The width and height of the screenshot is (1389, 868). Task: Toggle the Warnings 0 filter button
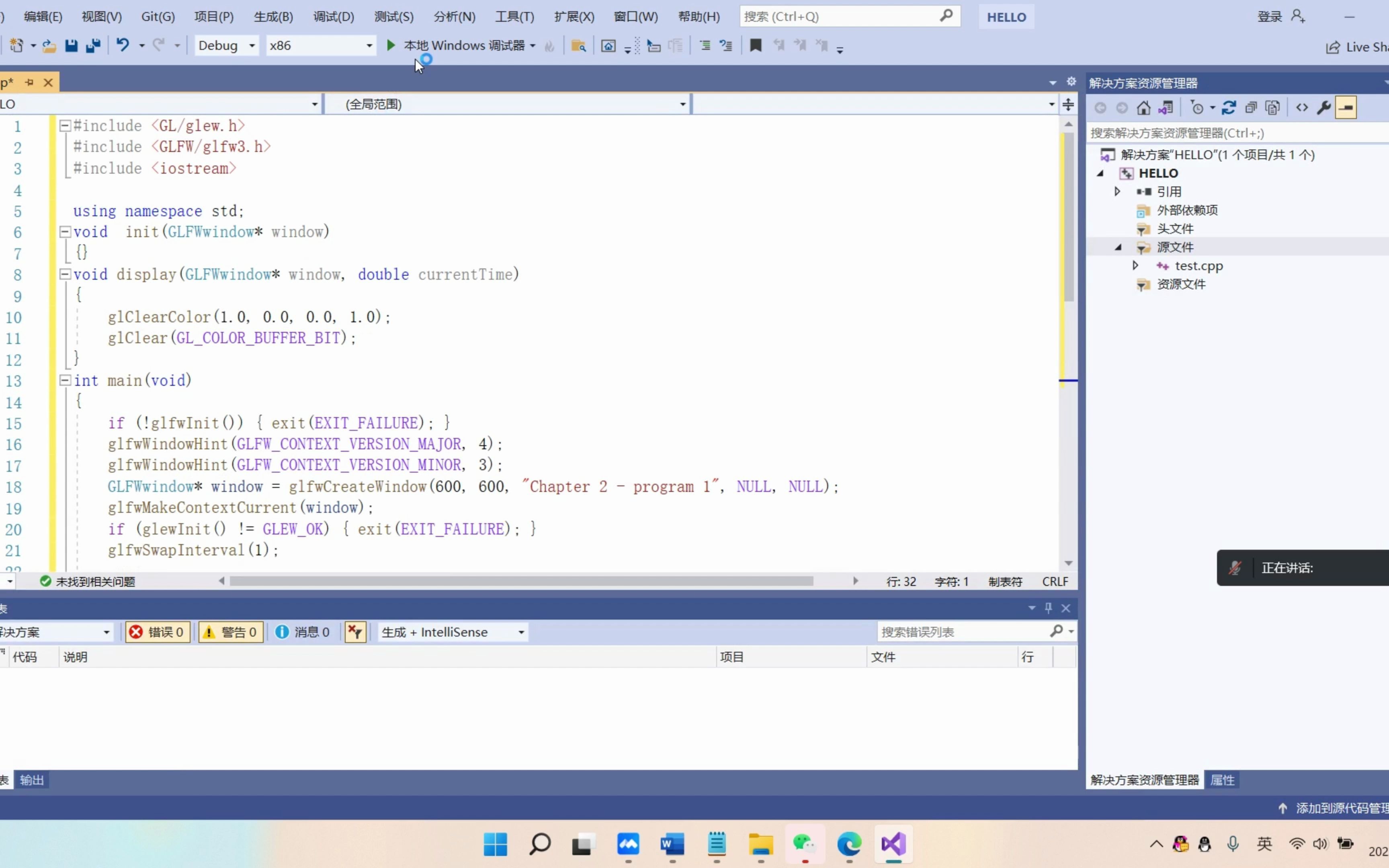coord(231,632)
